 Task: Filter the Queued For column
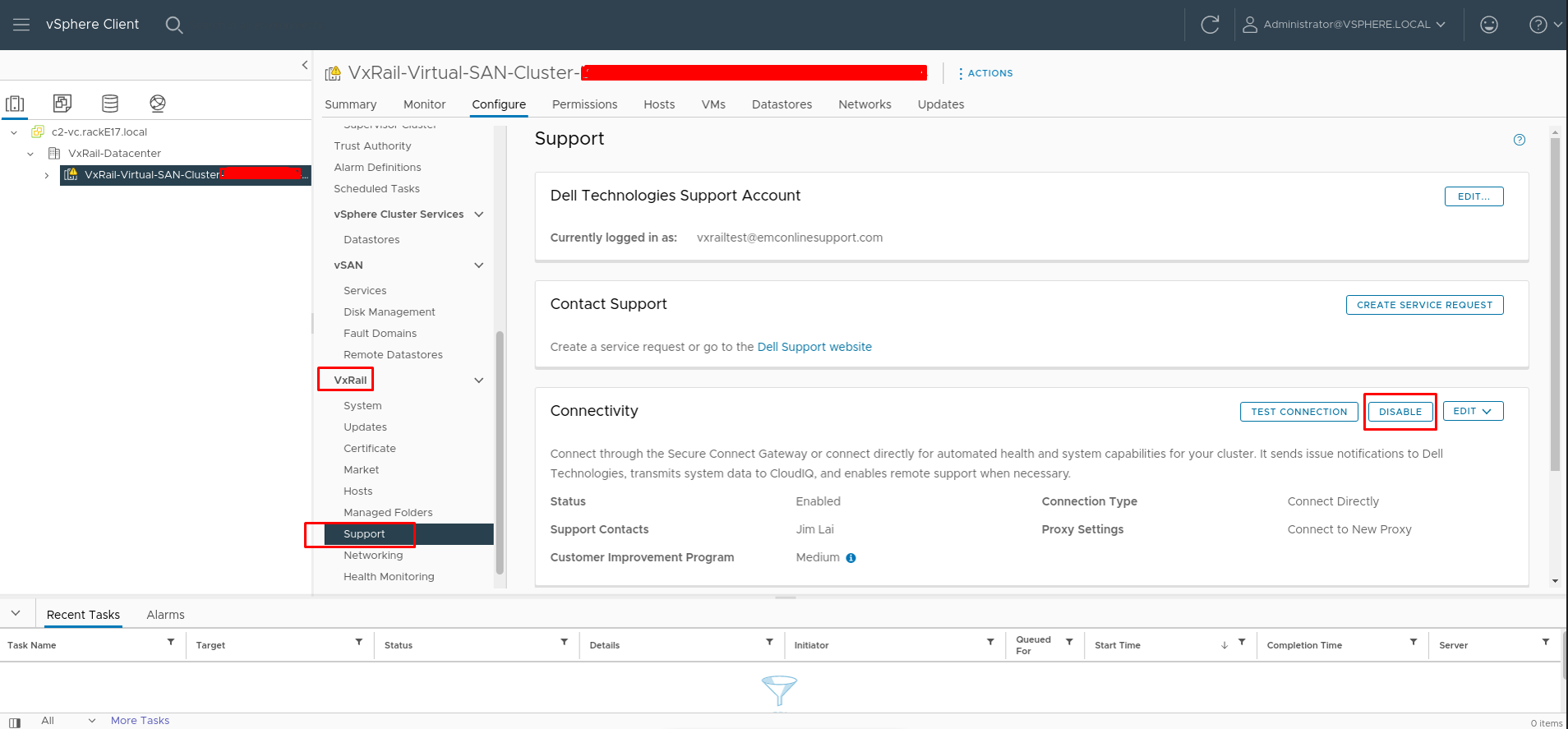pos(1069,642)
